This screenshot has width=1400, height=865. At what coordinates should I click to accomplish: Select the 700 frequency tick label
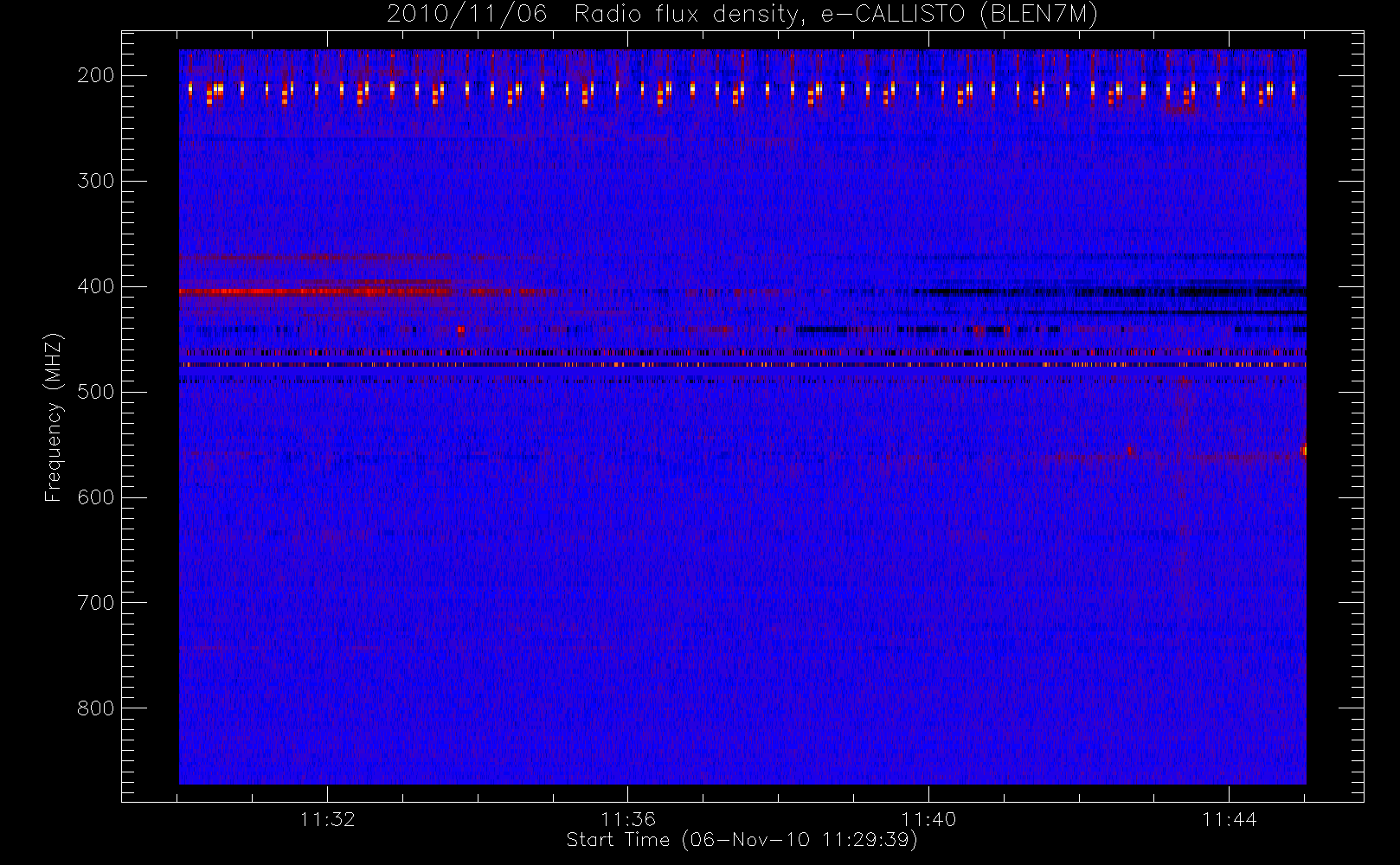[x=96, y=603]
